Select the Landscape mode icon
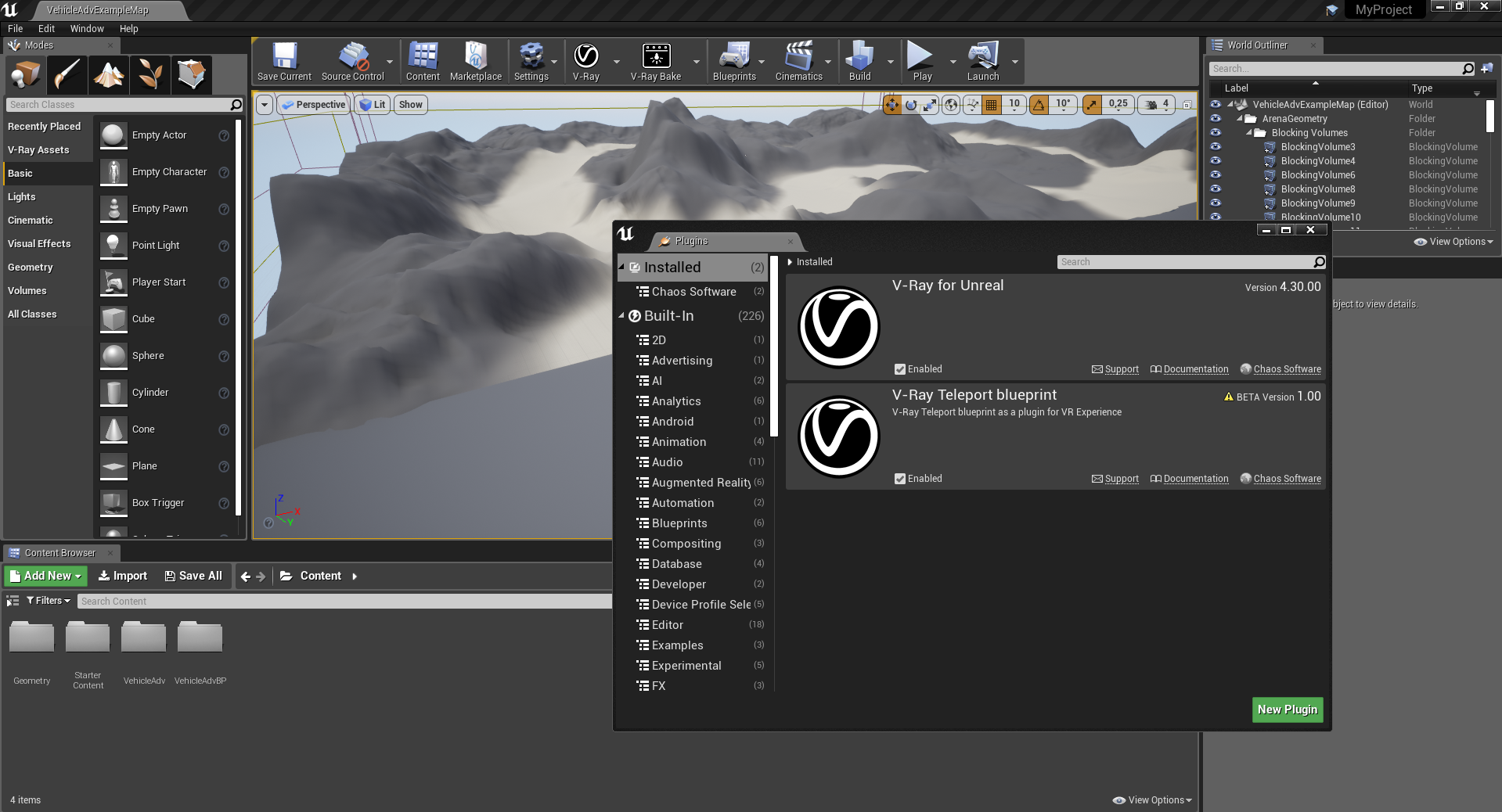This screenshot has width=1502, height=812. coord(109,75)
